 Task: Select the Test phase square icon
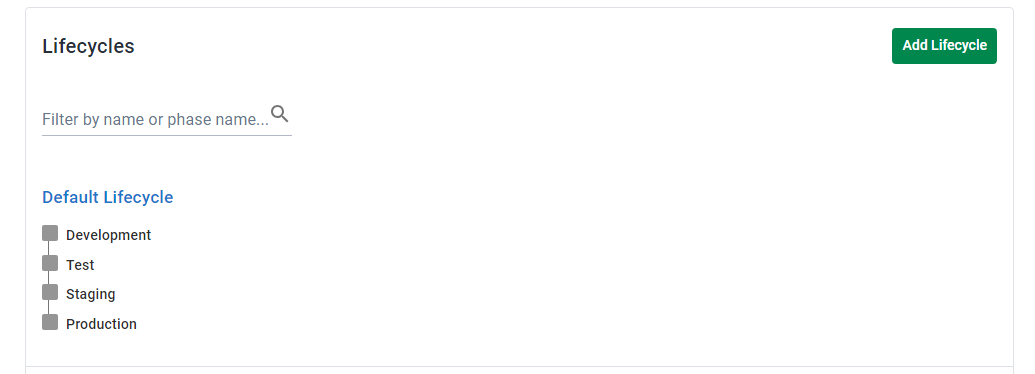pyautogui.click(x=50, y=263)
